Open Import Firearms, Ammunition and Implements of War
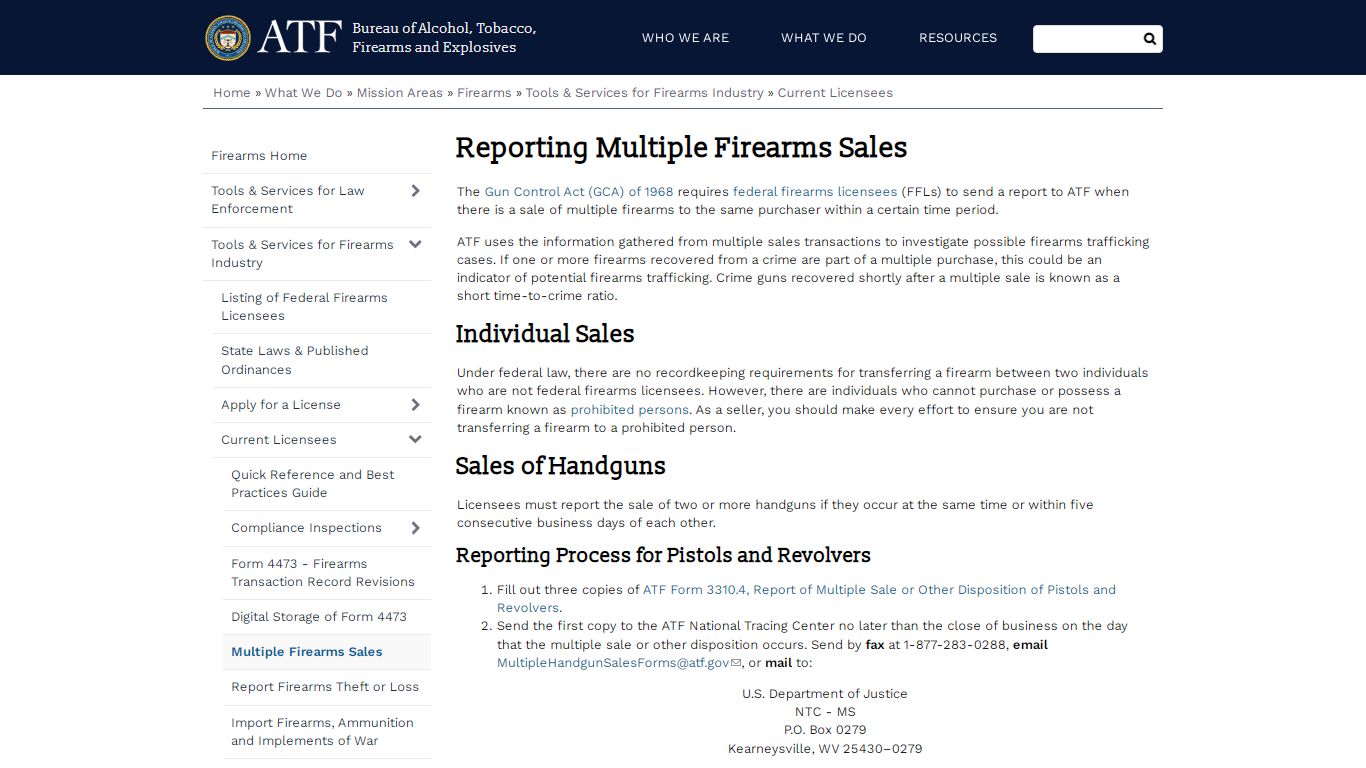Screen dimensions: 1366x768 tap(322, 732)
